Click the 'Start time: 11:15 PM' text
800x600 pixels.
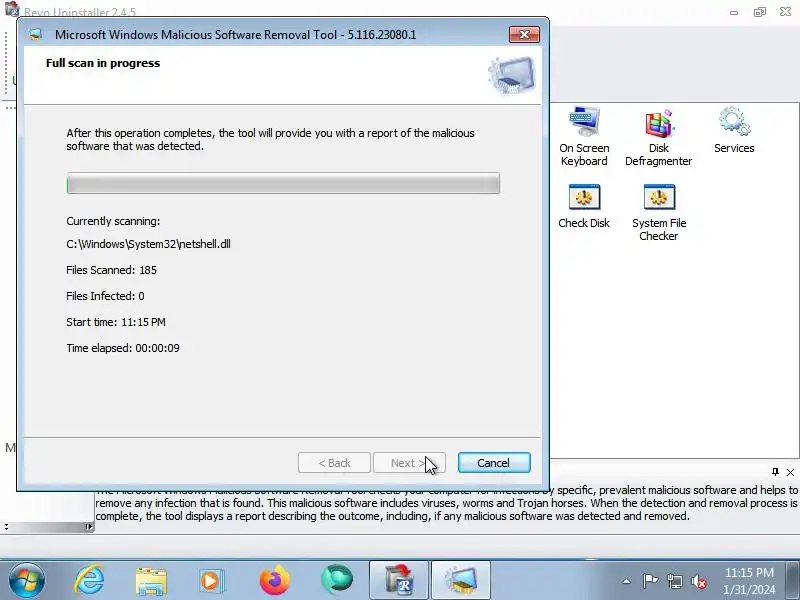pos(116,322)
